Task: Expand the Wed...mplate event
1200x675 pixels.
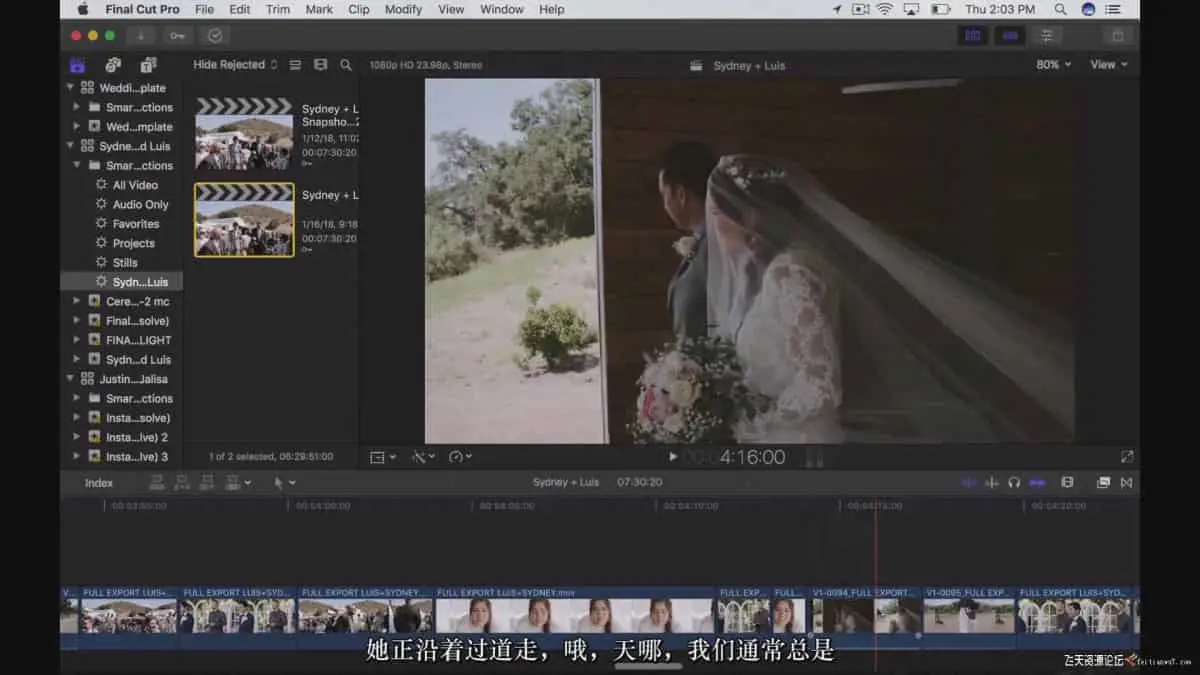Action: point(77,127)
